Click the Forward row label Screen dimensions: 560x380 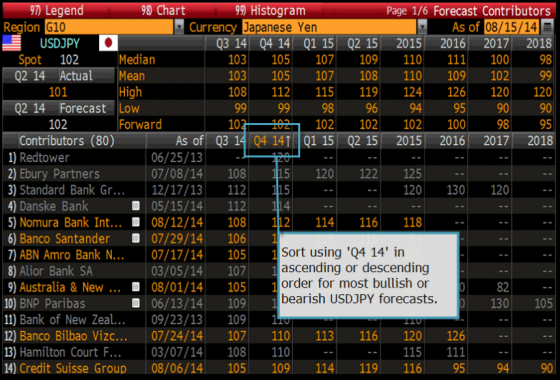pyautogui.click(x=140, y=124)
